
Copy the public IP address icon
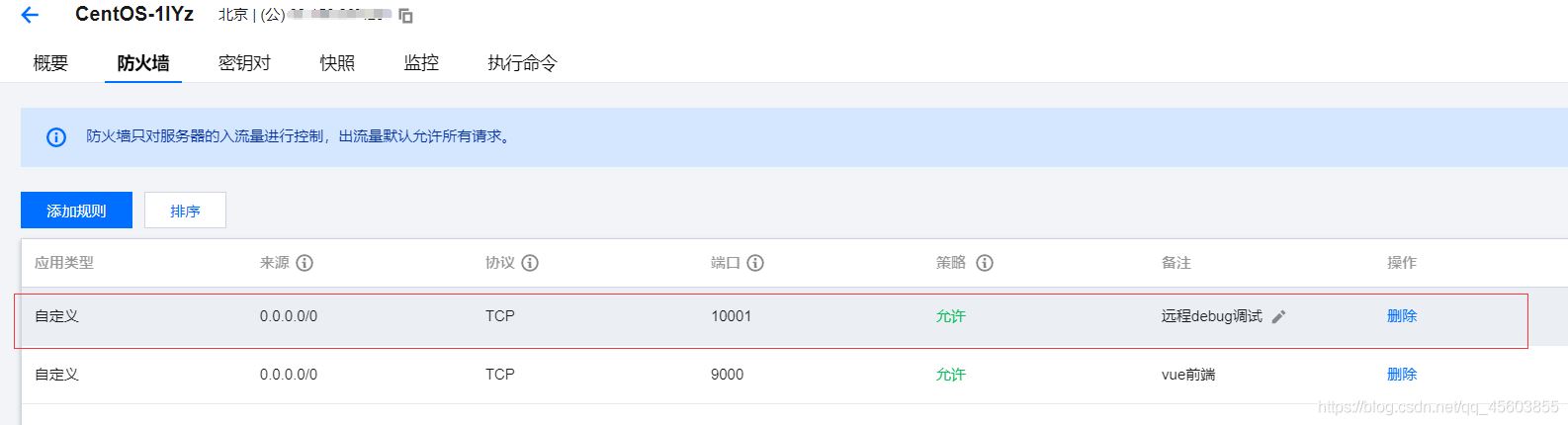pyautogui.click(x=406, y=16)
